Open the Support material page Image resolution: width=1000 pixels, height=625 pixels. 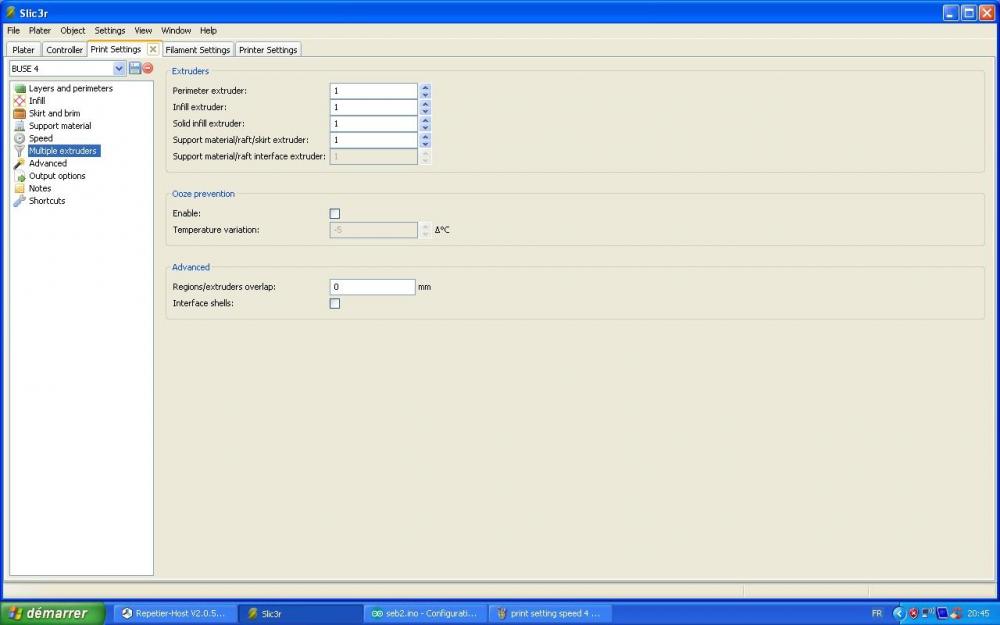tap(60, 126)
